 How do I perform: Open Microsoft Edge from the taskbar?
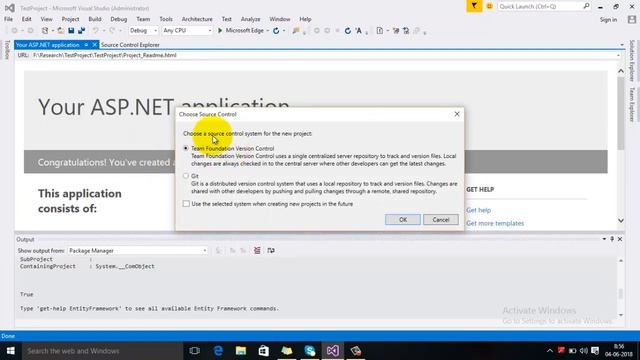point(218,351)
